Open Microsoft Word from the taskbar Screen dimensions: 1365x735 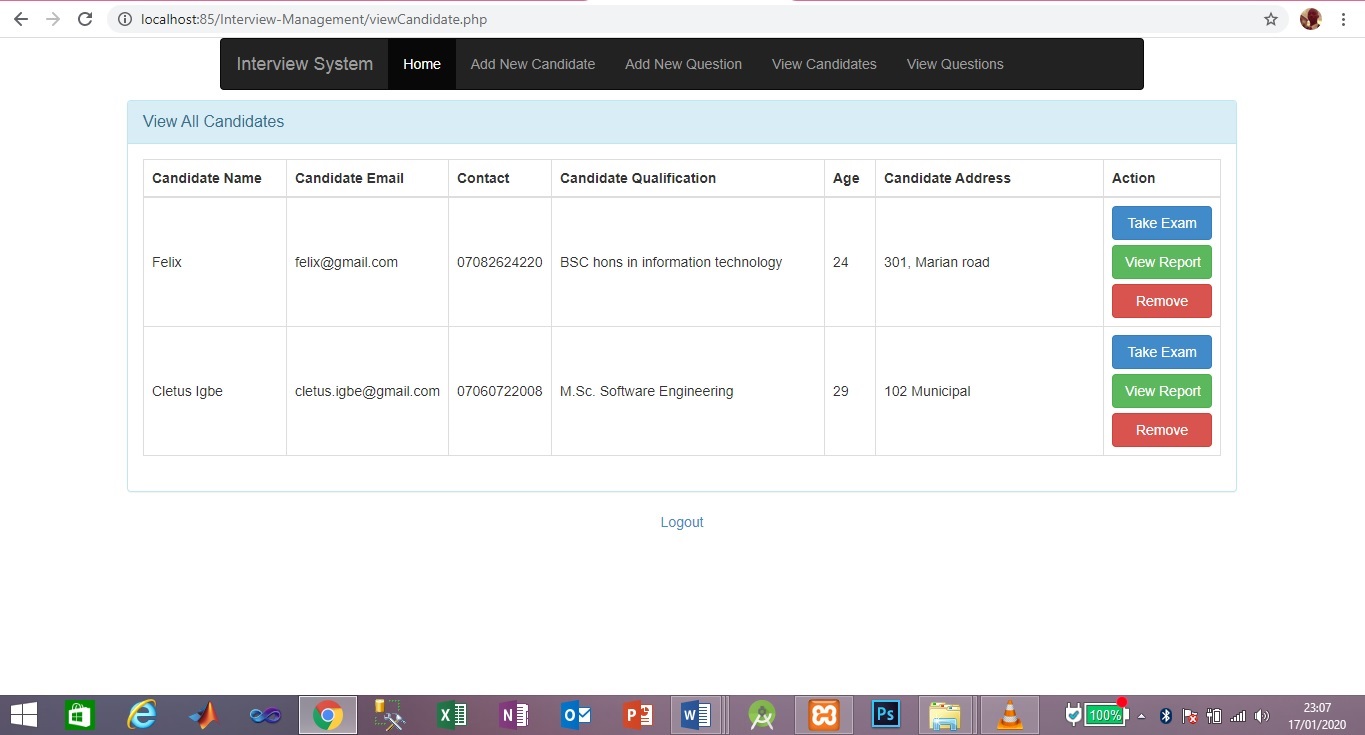(x=698, y=714)
